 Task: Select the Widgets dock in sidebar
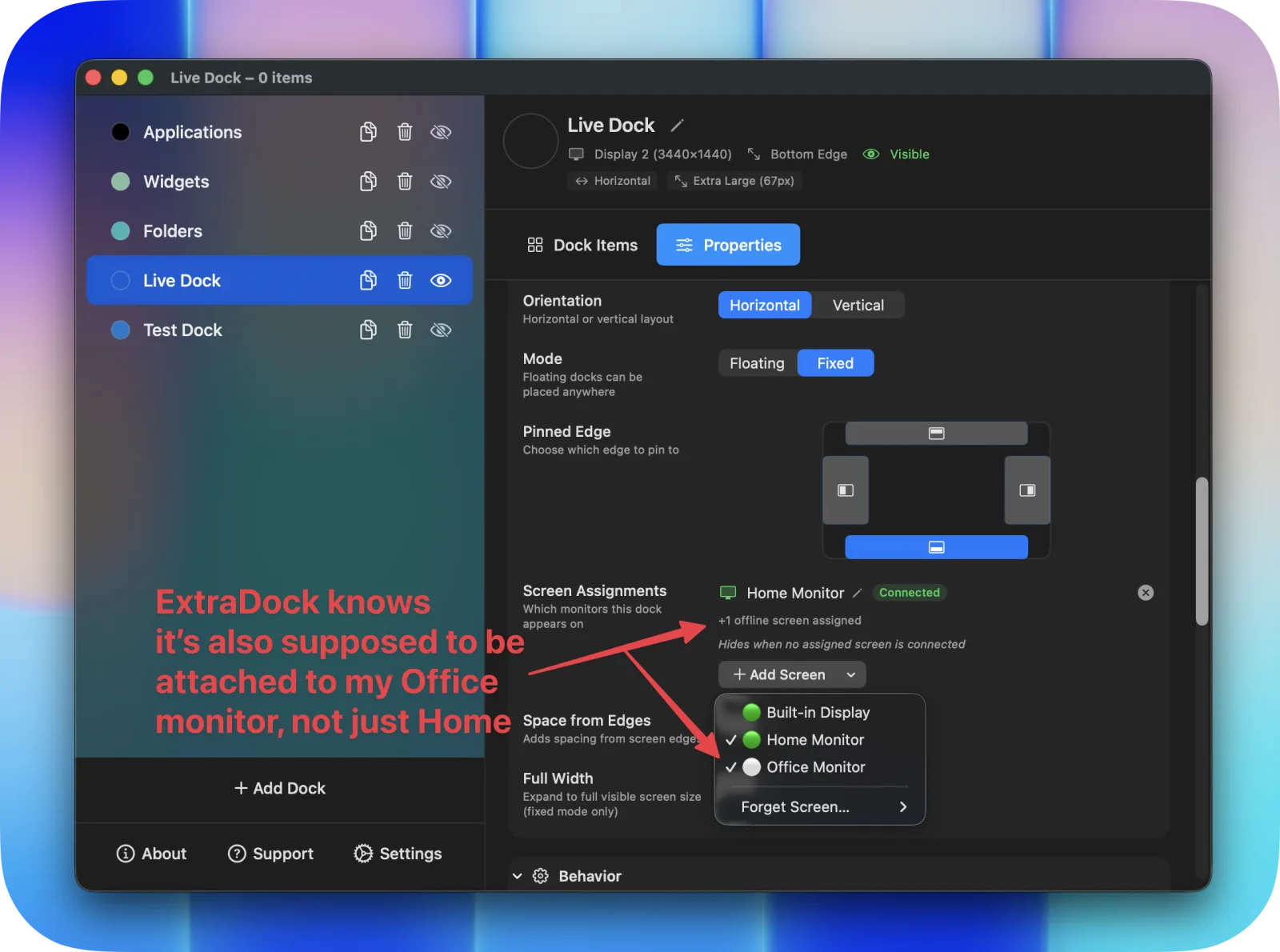tap(279, 182)
